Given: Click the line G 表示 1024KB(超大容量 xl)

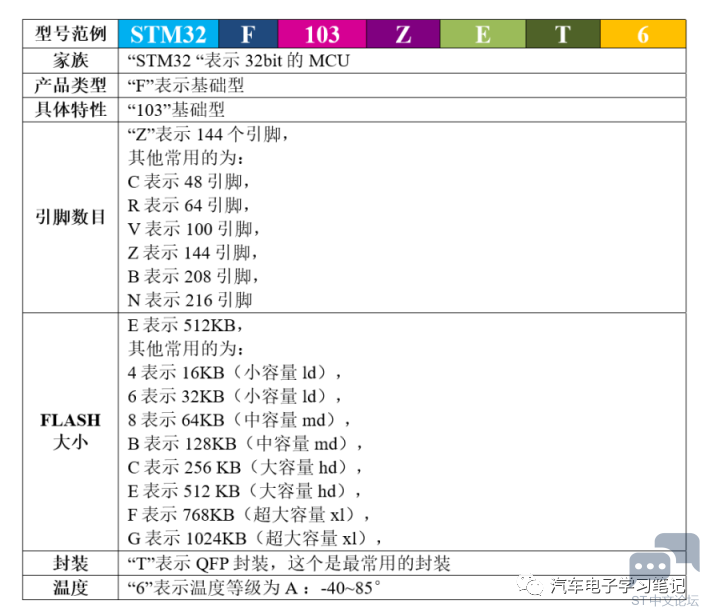Looking at the screenshot, I should click(254, 539).
